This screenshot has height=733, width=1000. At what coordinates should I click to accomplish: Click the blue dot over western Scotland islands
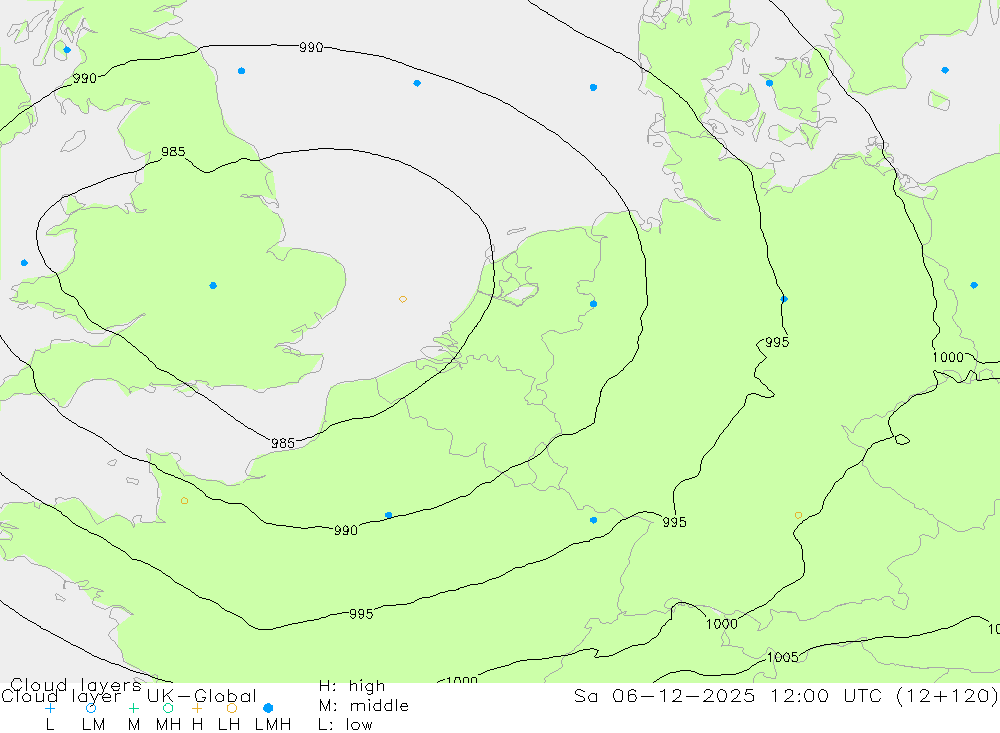coord(67,50)
